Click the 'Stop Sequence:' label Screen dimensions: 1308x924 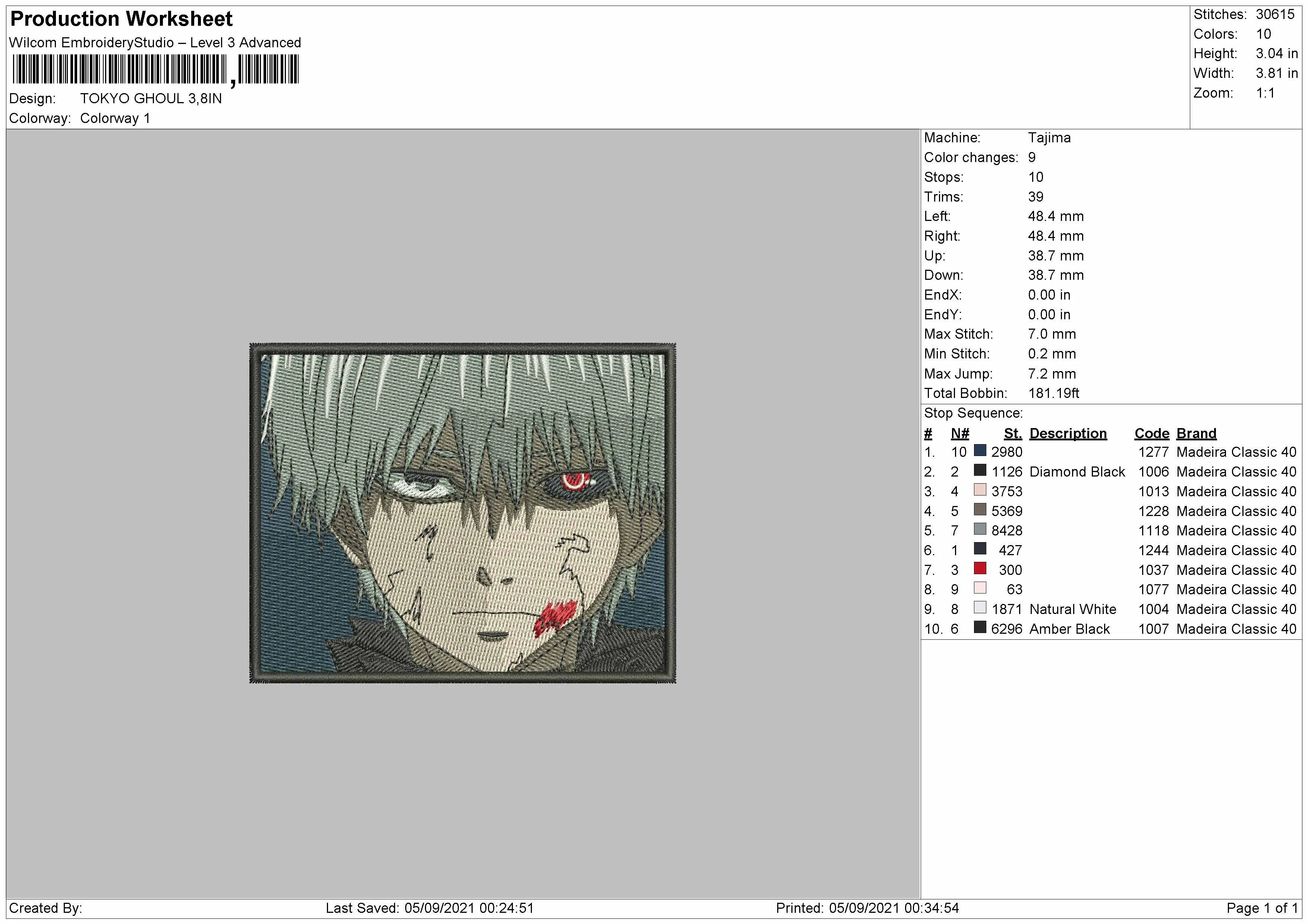click(x=973, y=413)
